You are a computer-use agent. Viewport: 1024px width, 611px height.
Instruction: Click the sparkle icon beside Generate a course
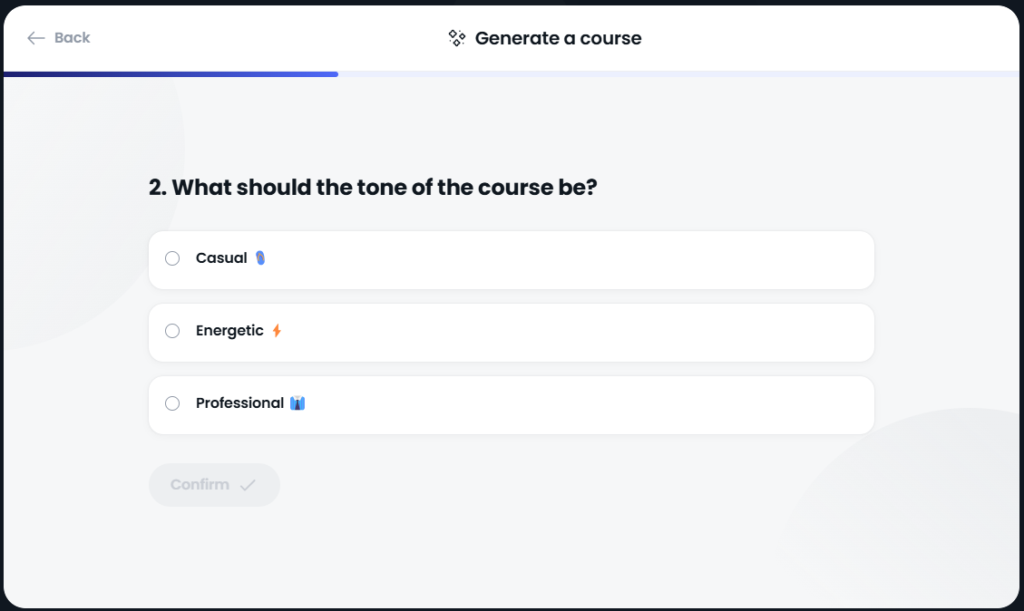456,38
